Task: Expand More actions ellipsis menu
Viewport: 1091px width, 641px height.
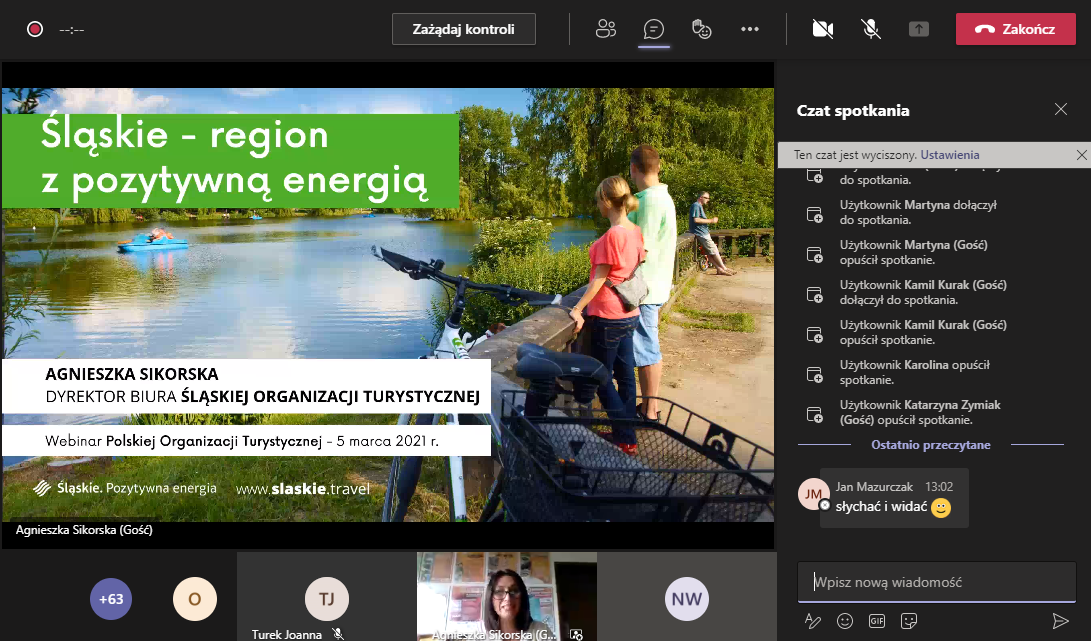Action: point(750,29)
